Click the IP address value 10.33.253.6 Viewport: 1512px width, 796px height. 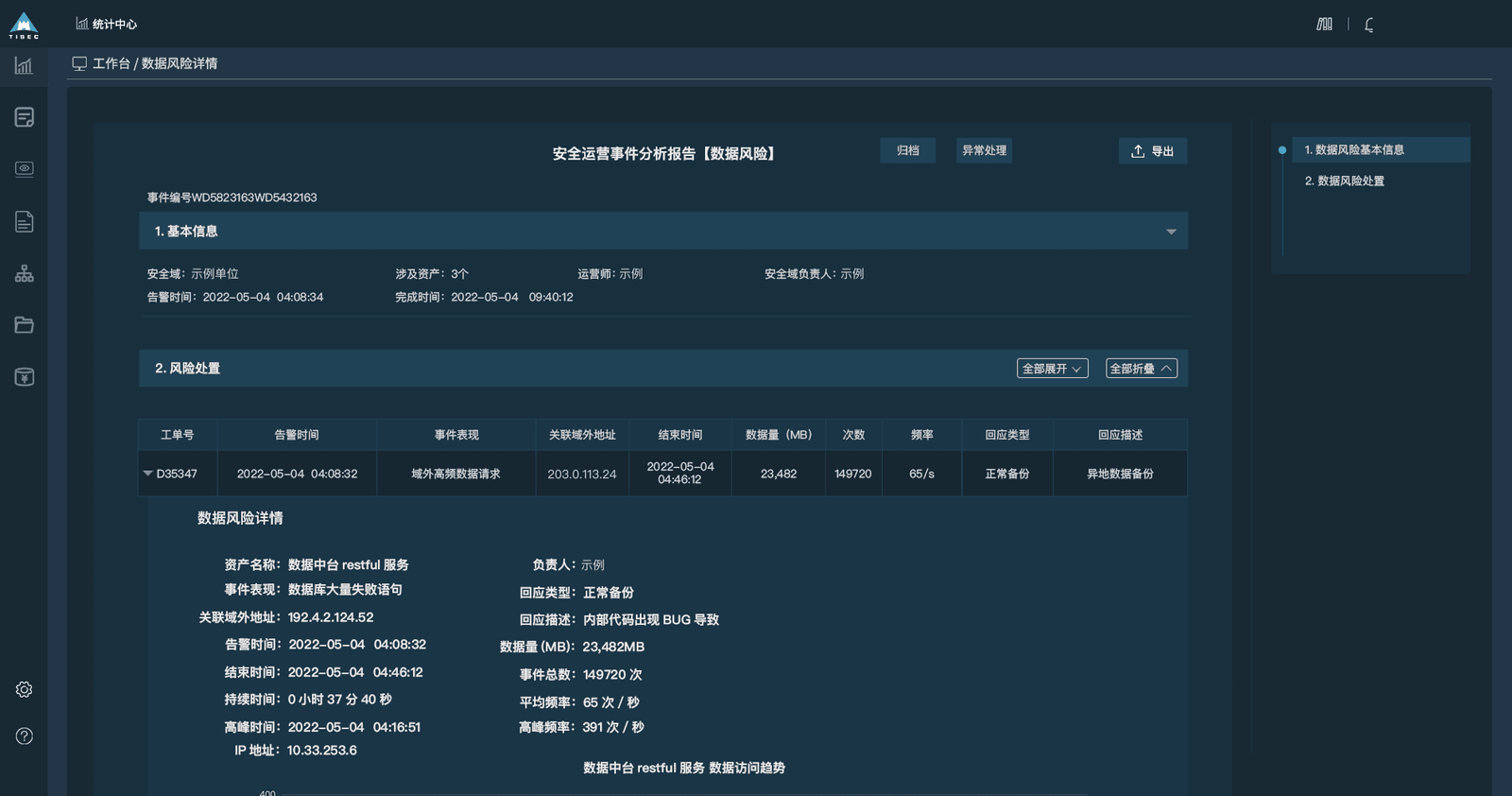(x=322, y=751)
